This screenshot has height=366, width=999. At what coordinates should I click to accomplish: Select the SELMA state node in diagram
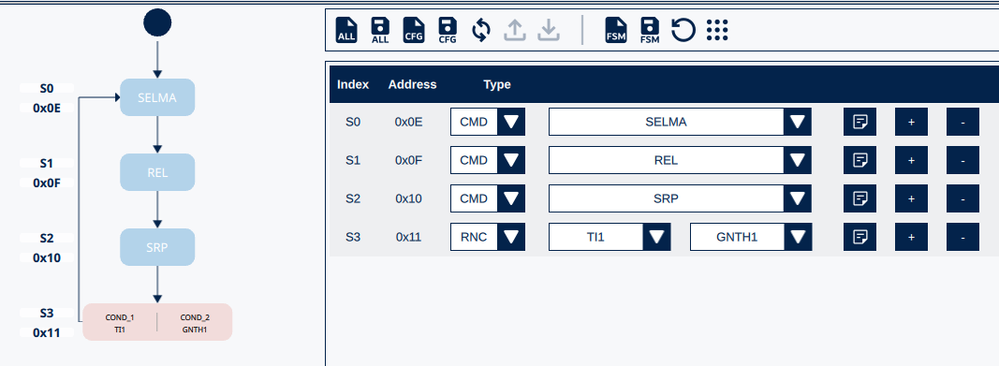tap(157, 98)
